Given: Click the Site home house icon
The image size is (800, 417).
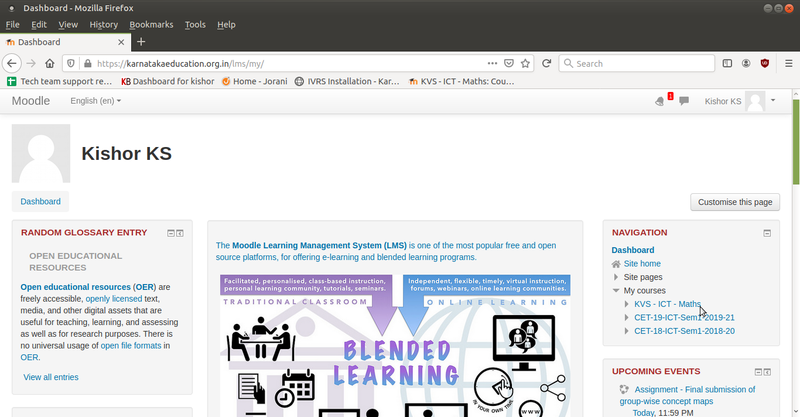Looking at the screenshot, I should click(616, 264).
